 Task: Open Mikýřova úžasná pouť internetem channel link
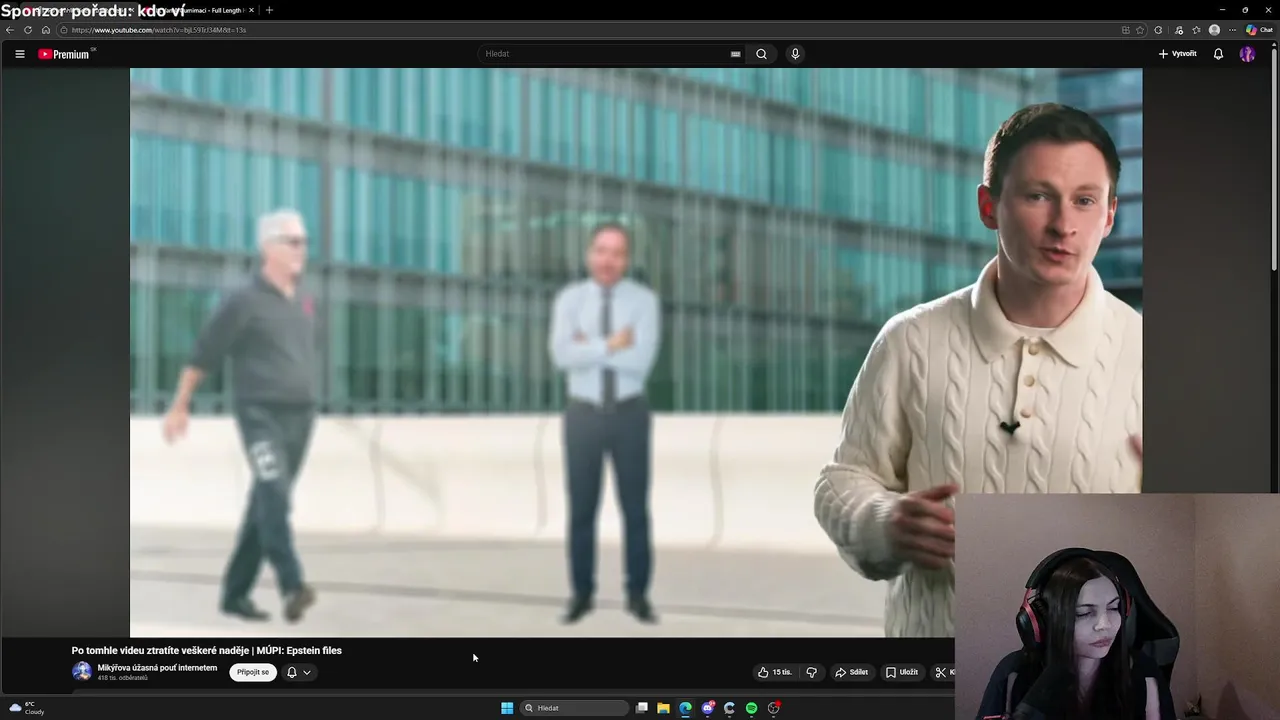coord(157,668)
